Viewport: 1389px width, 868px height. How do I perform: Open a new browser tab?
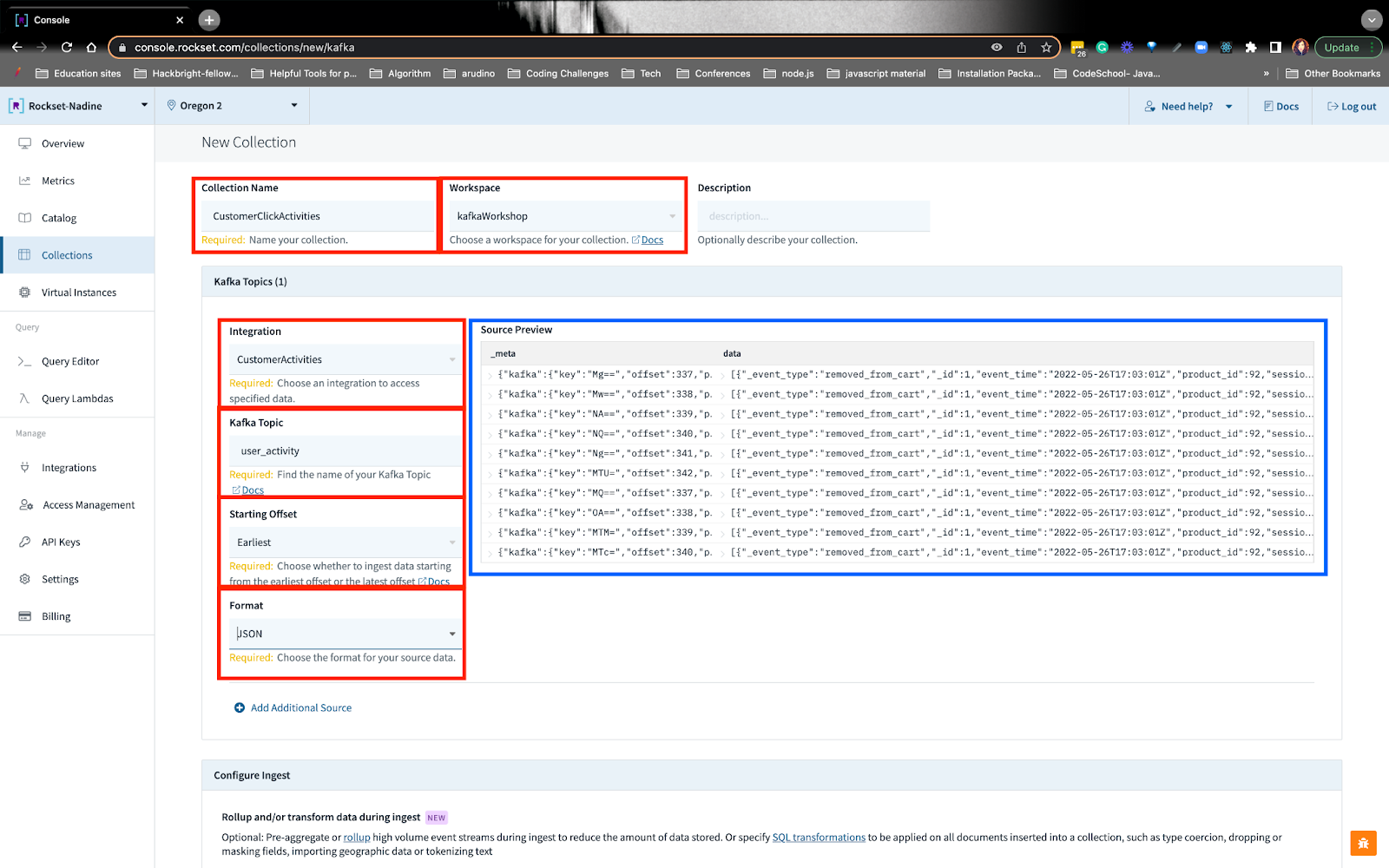click(209, 20)
